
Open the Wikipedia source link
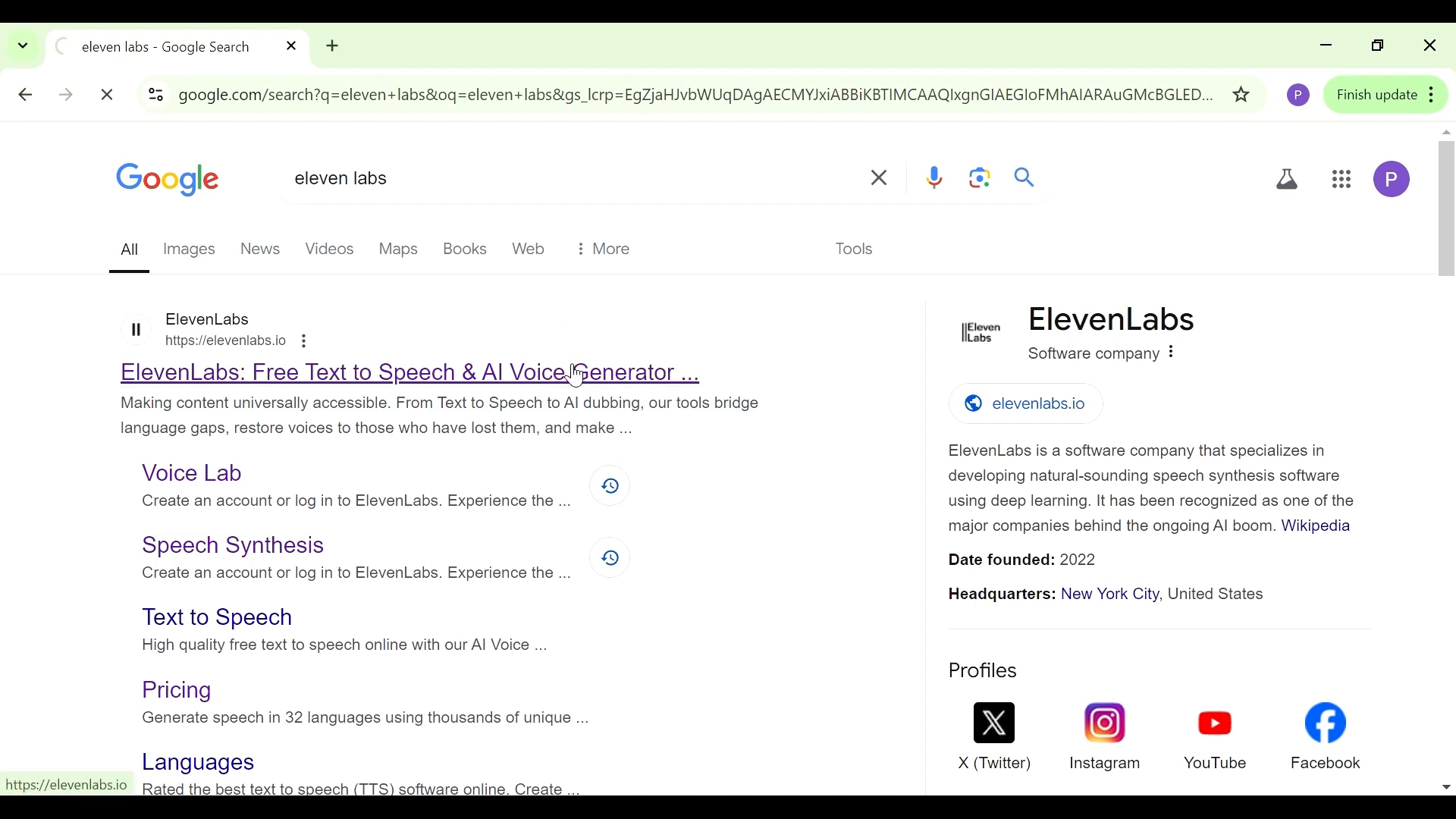pos(1317,527)
